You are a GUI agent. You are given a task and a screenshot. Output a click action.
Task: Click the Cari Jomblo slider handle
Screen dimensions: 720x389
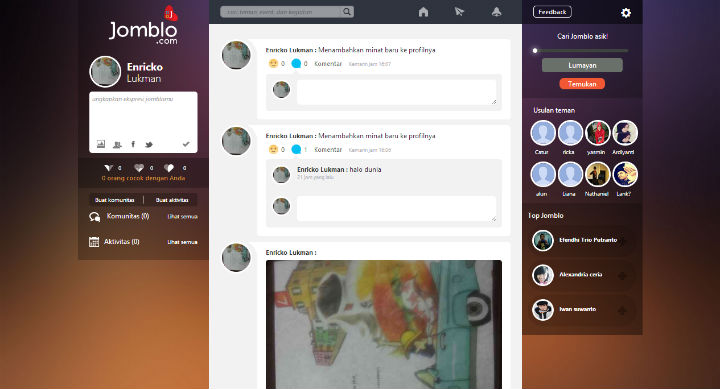(535, 51)
